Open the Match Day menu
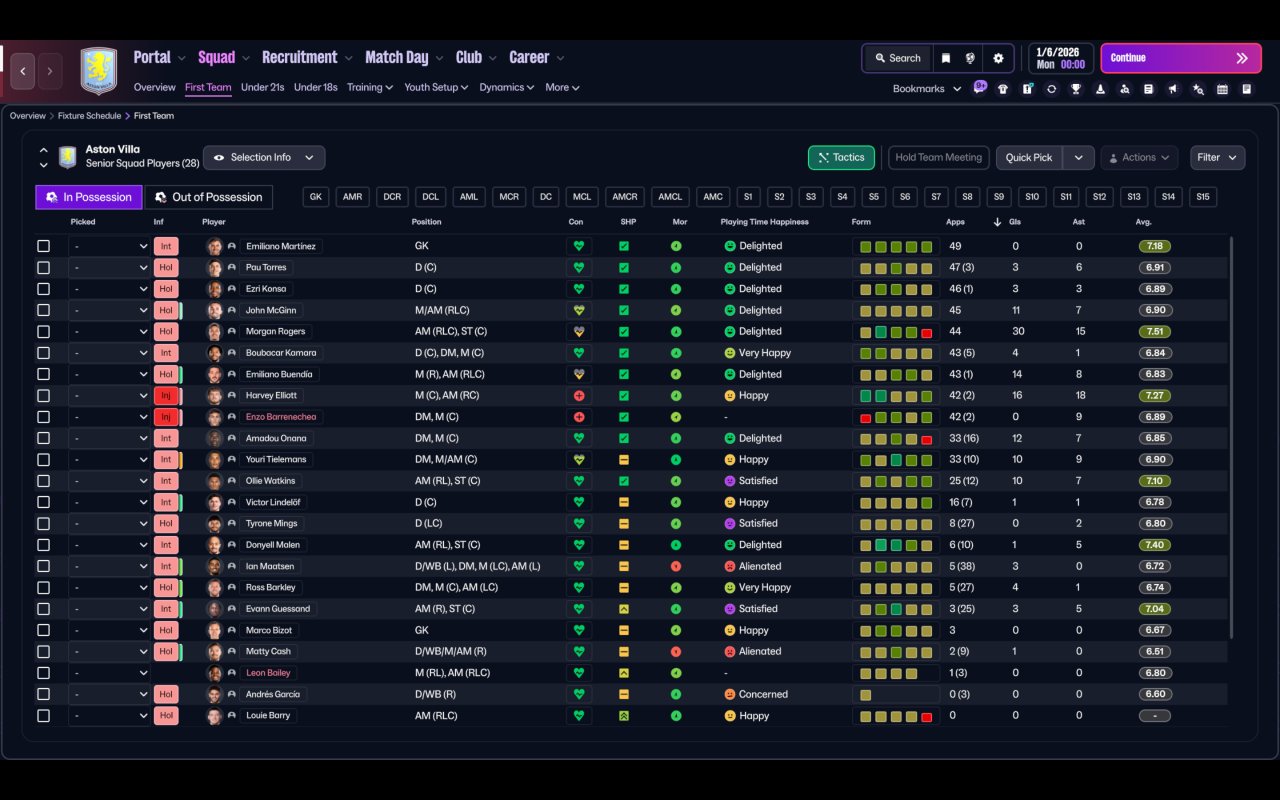Screen dimensions: 1280x800 [404, 57]
